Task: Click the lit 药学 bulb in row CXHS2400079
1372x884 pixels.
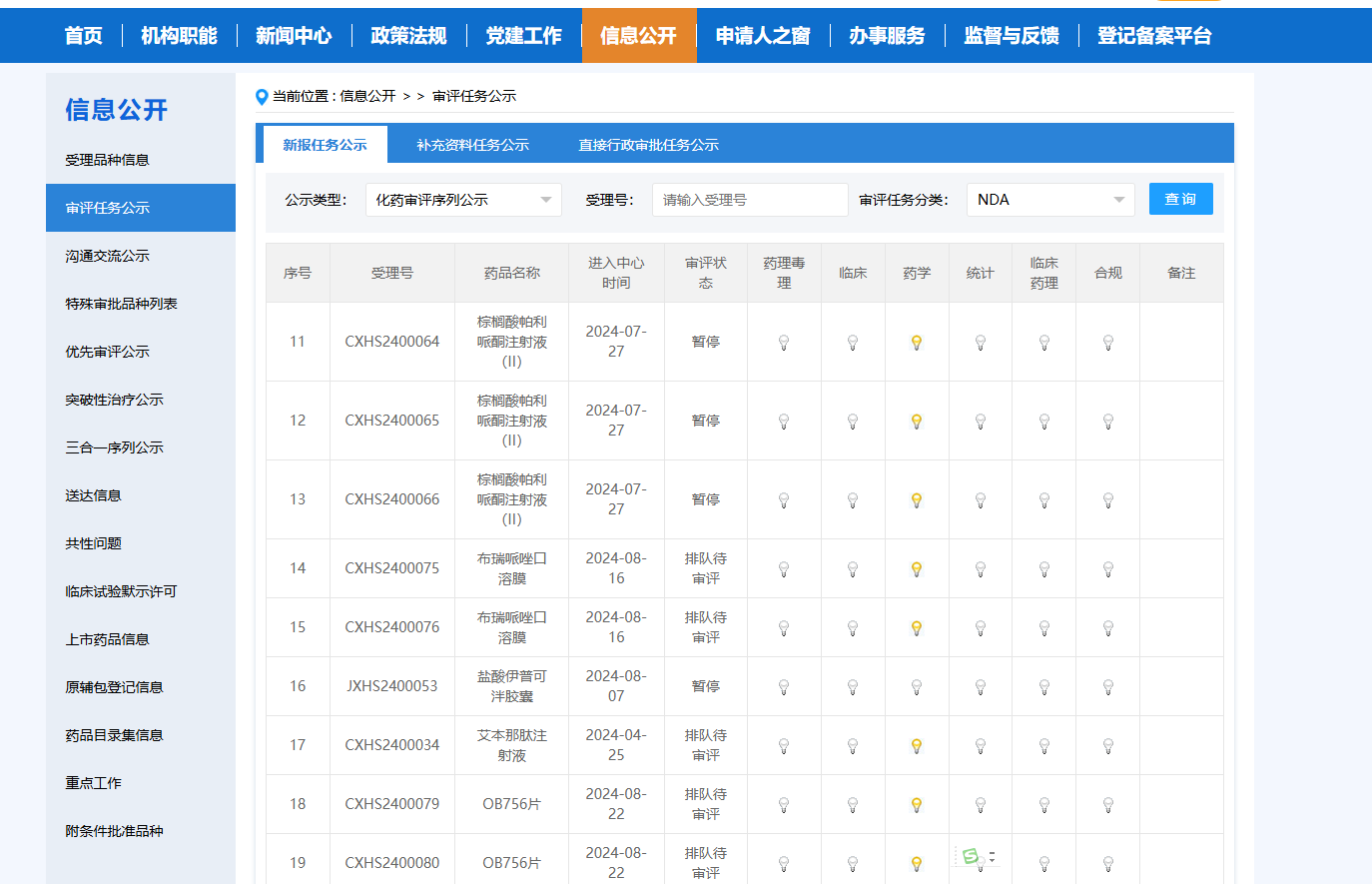Action: pyautogui.click(x=917, y=805)
